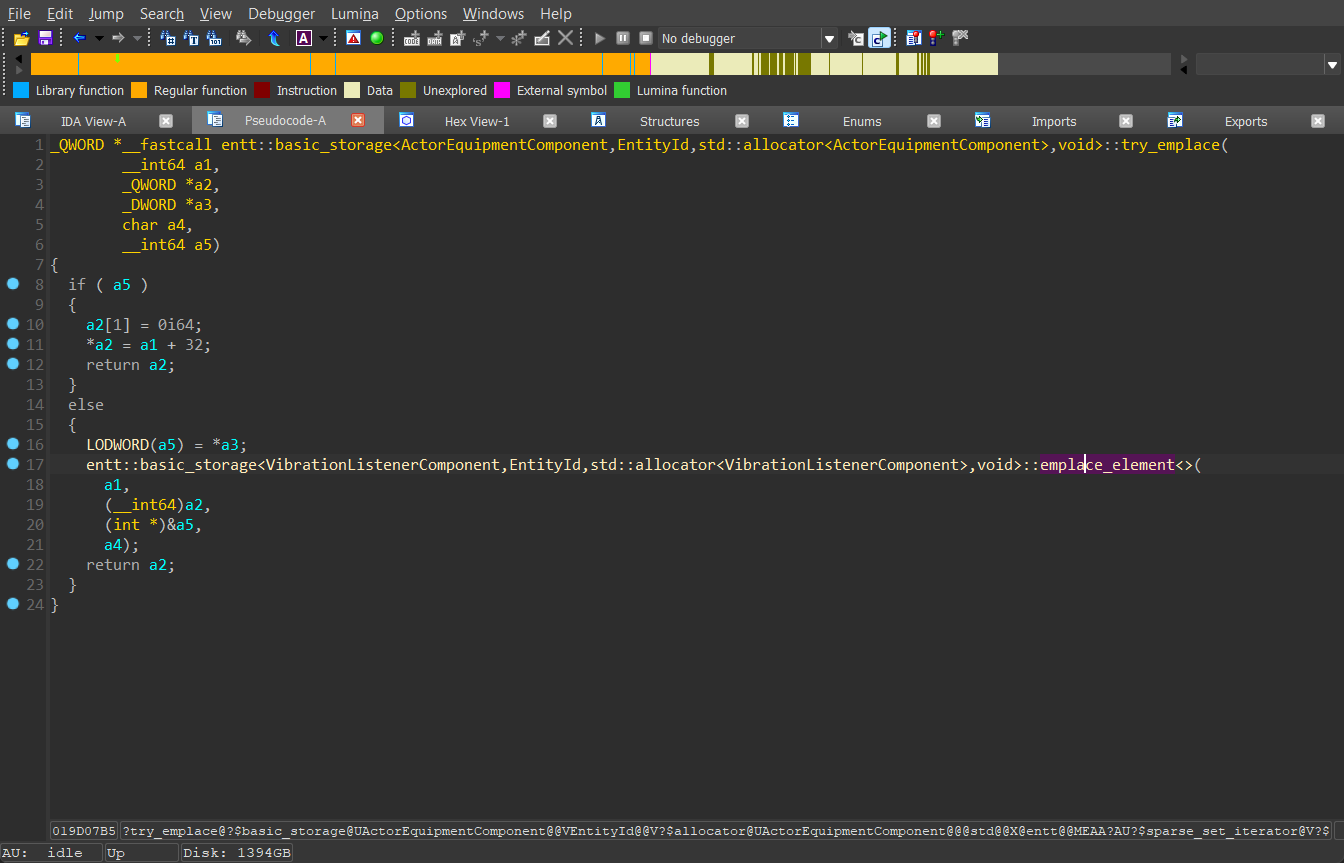1344x863 pixels.
Task: Click the green circle status indicator icon
Action: pyautogui.click(x=377, y=38)
